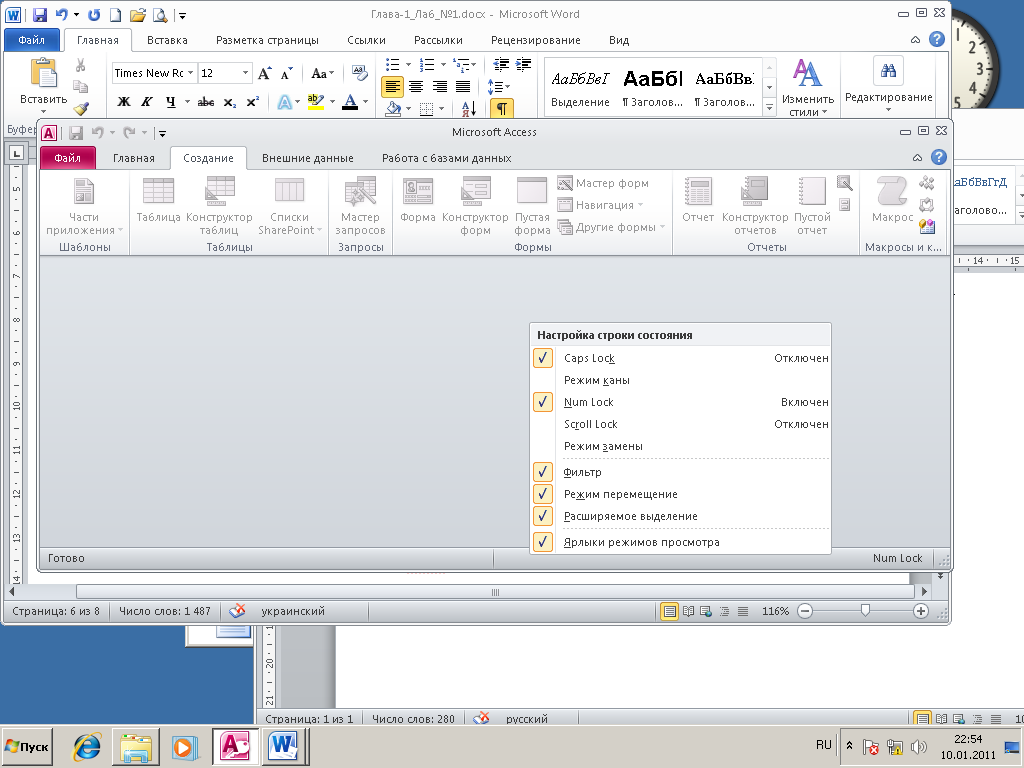Toggle italic К formatting in Word
This screenshot has height=768, width=1024.
147,102
